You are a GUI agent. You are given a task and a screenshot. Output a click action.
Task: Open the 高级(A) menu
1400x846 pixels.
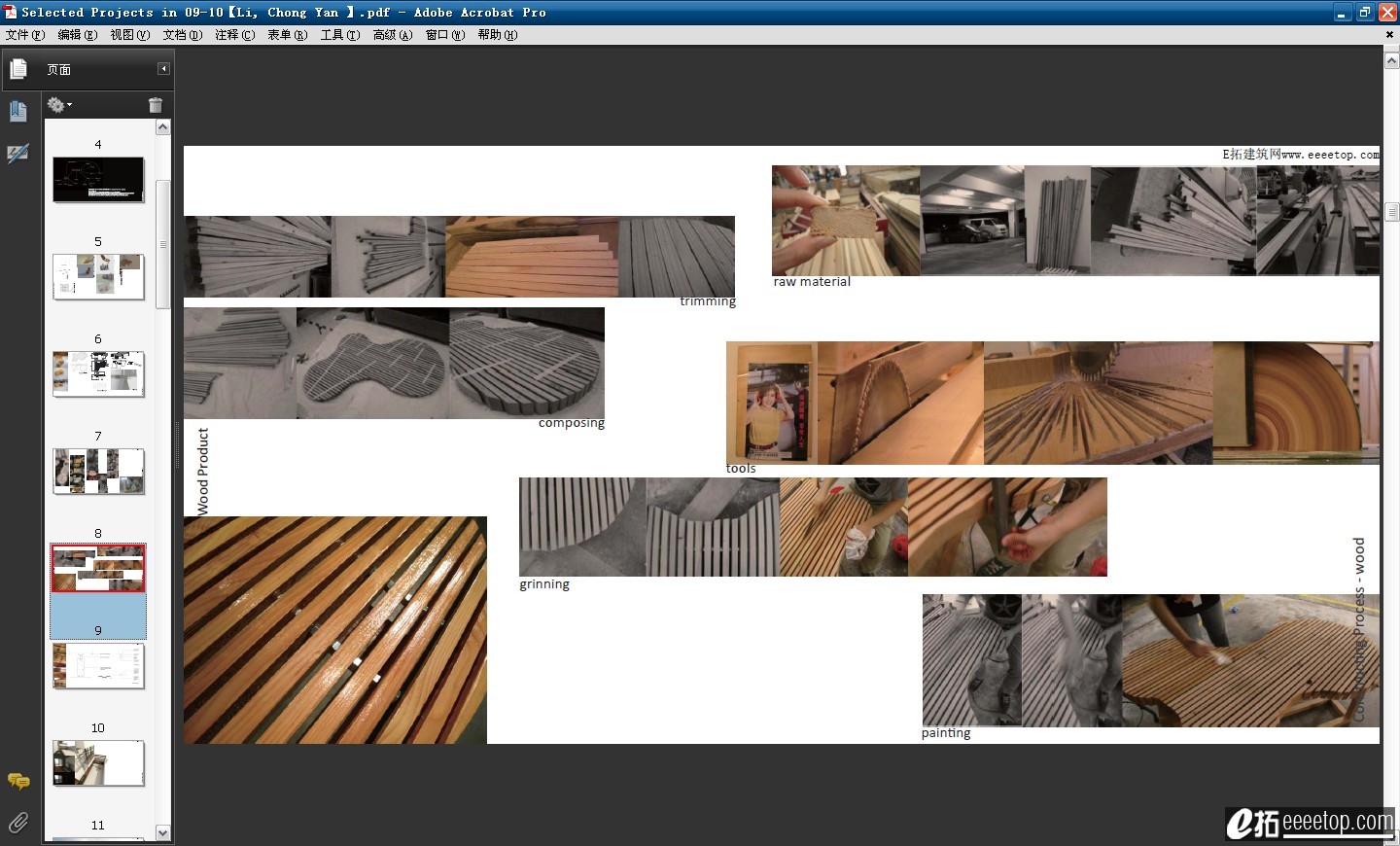(x=393, y=35)
